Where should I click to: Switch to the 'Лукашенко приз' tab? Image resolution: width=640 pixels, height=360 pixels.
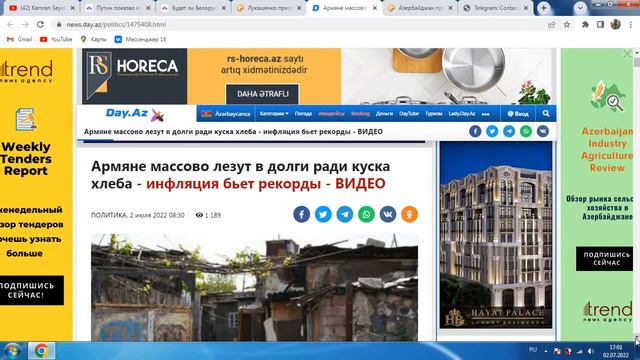(x=269, y=8)
